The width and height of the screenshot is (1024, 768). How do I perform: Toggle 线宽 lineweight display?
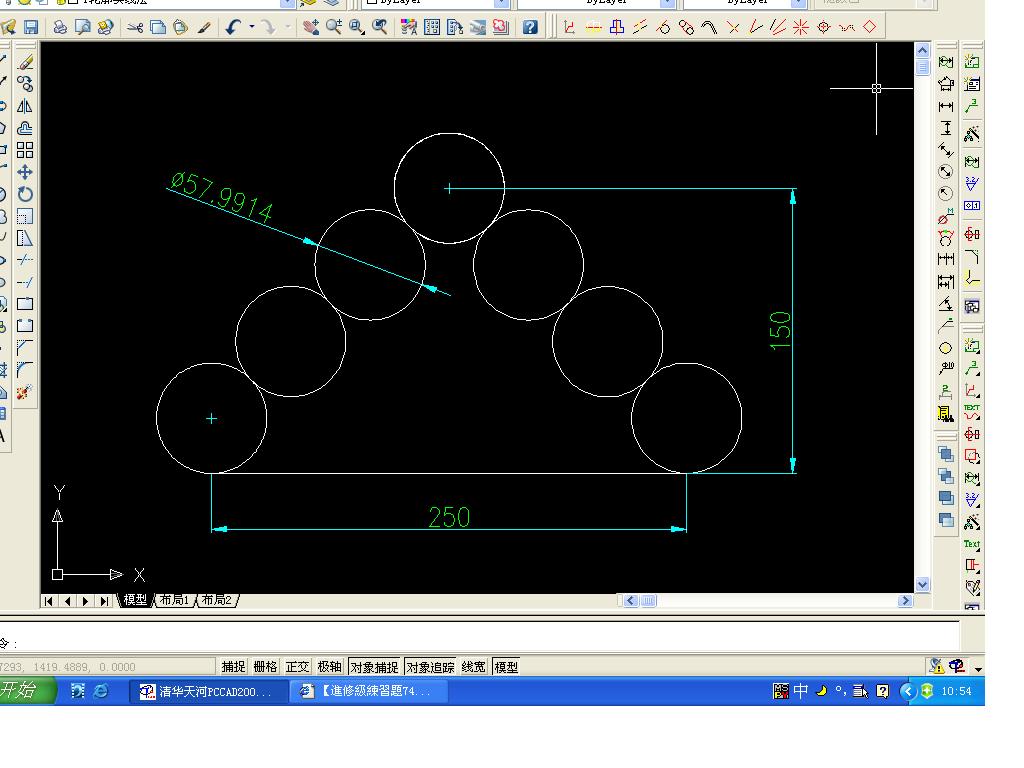(x=473, y=667)
